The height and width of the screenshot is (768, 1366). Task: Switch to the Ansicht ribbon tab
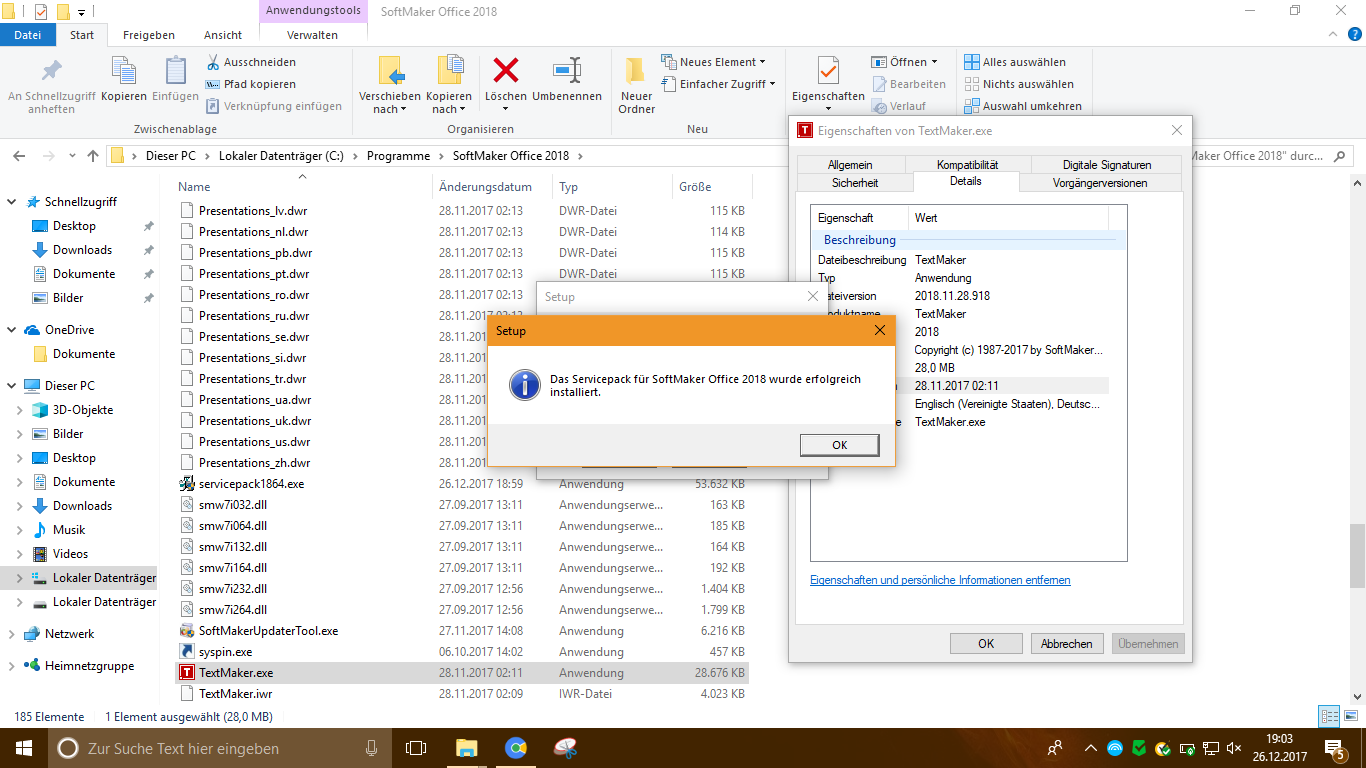223,35
